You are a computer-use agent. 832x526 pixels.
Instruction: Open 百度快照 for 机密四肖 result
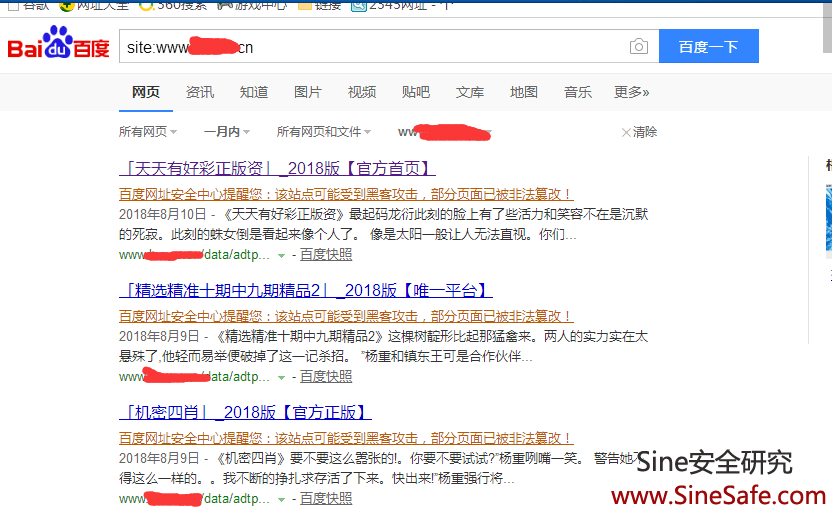point(326,499)
